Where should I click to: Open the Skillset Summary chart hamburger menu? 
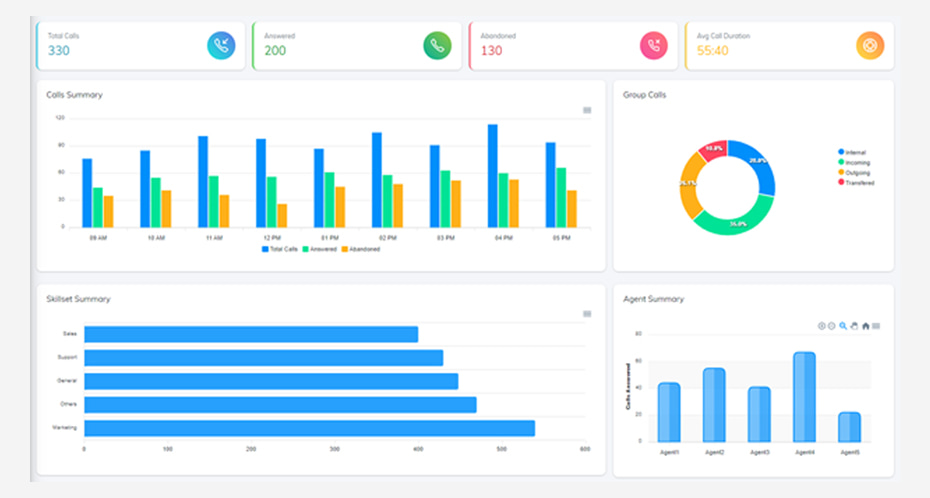point(587,314)
